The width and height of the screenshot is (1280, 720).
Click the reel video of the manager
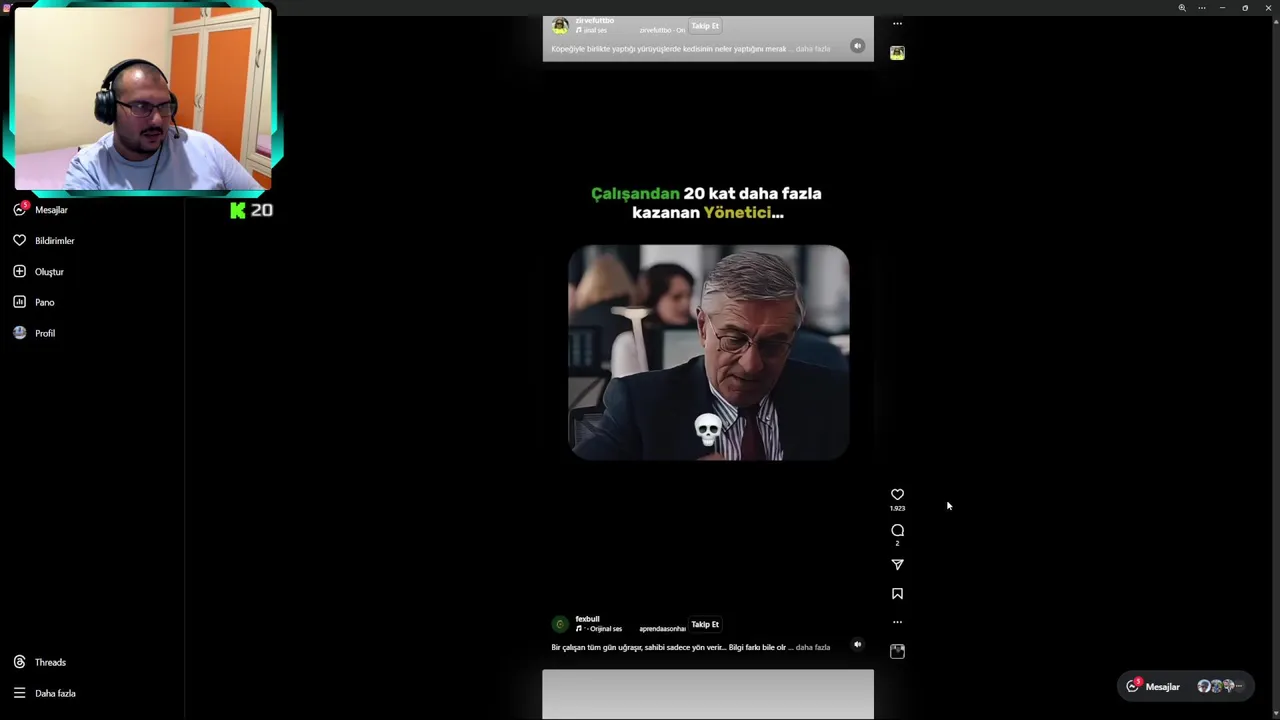pyautogui.click(x=708, y=352)
